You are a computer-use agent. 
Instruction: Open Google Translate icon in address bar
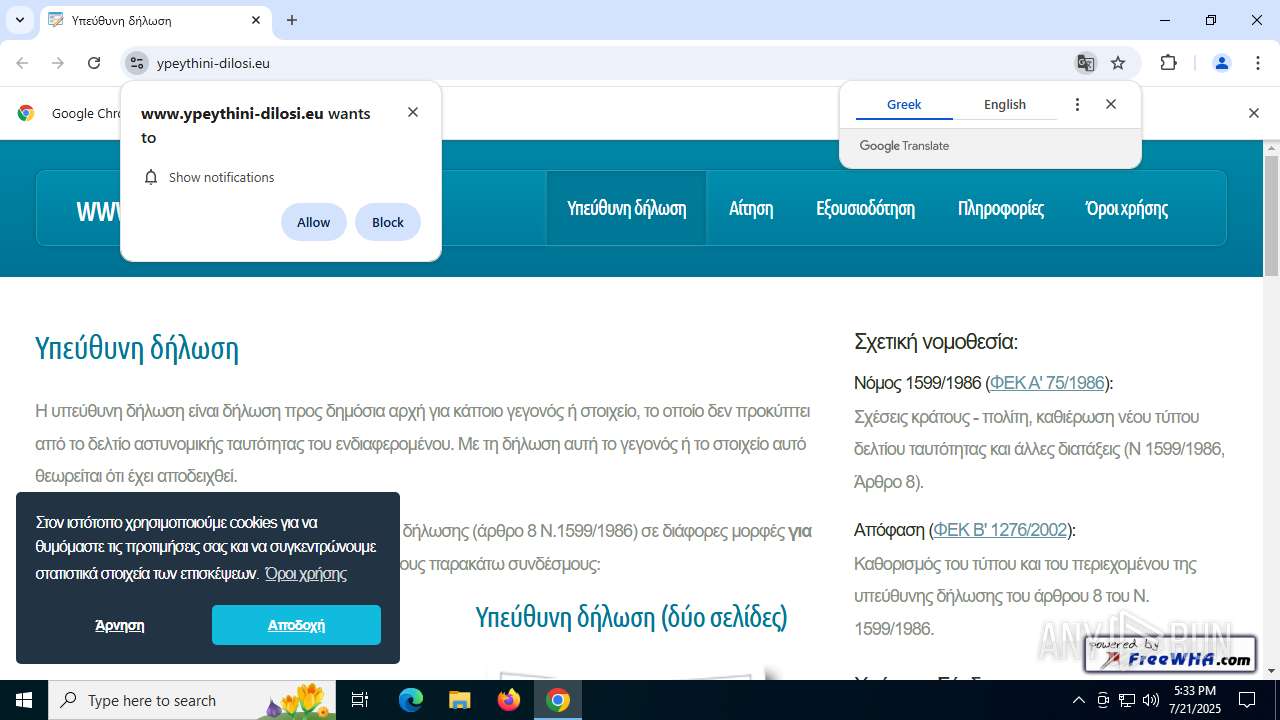(1085, 63)
